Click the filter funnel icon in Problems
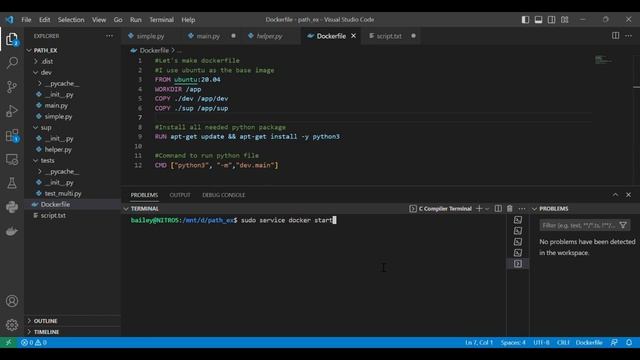The image size is (640, 360). [623, 225]
